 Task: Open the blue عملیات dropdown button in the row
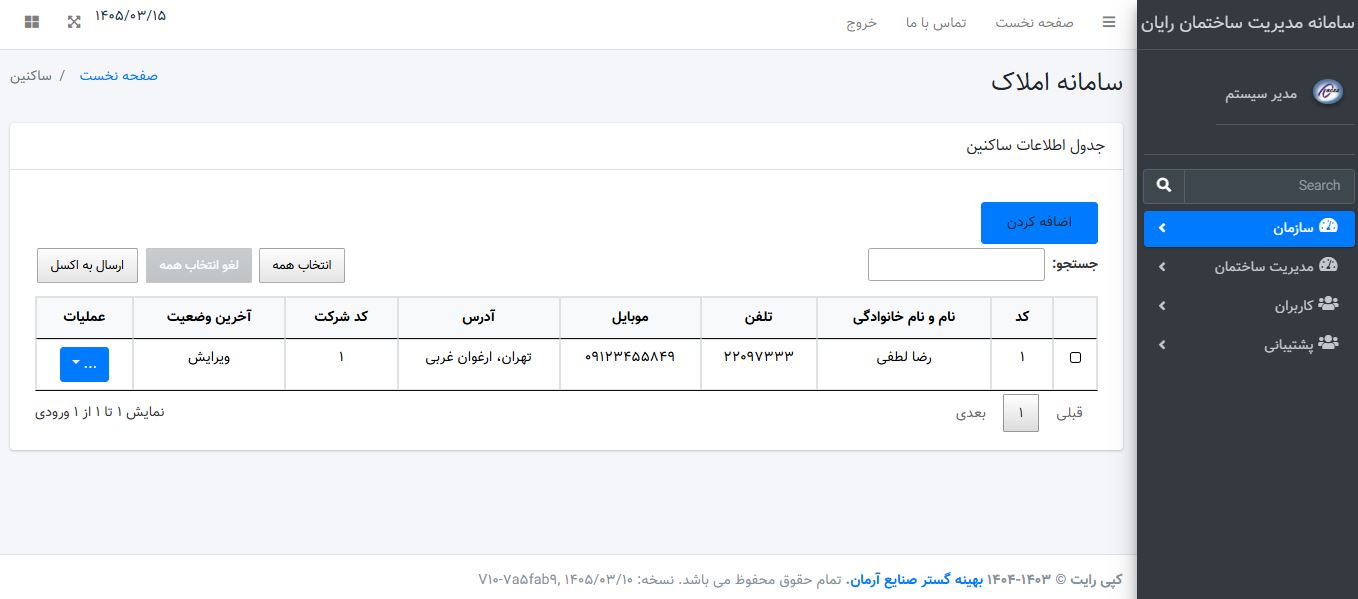(x=84, y=364)
